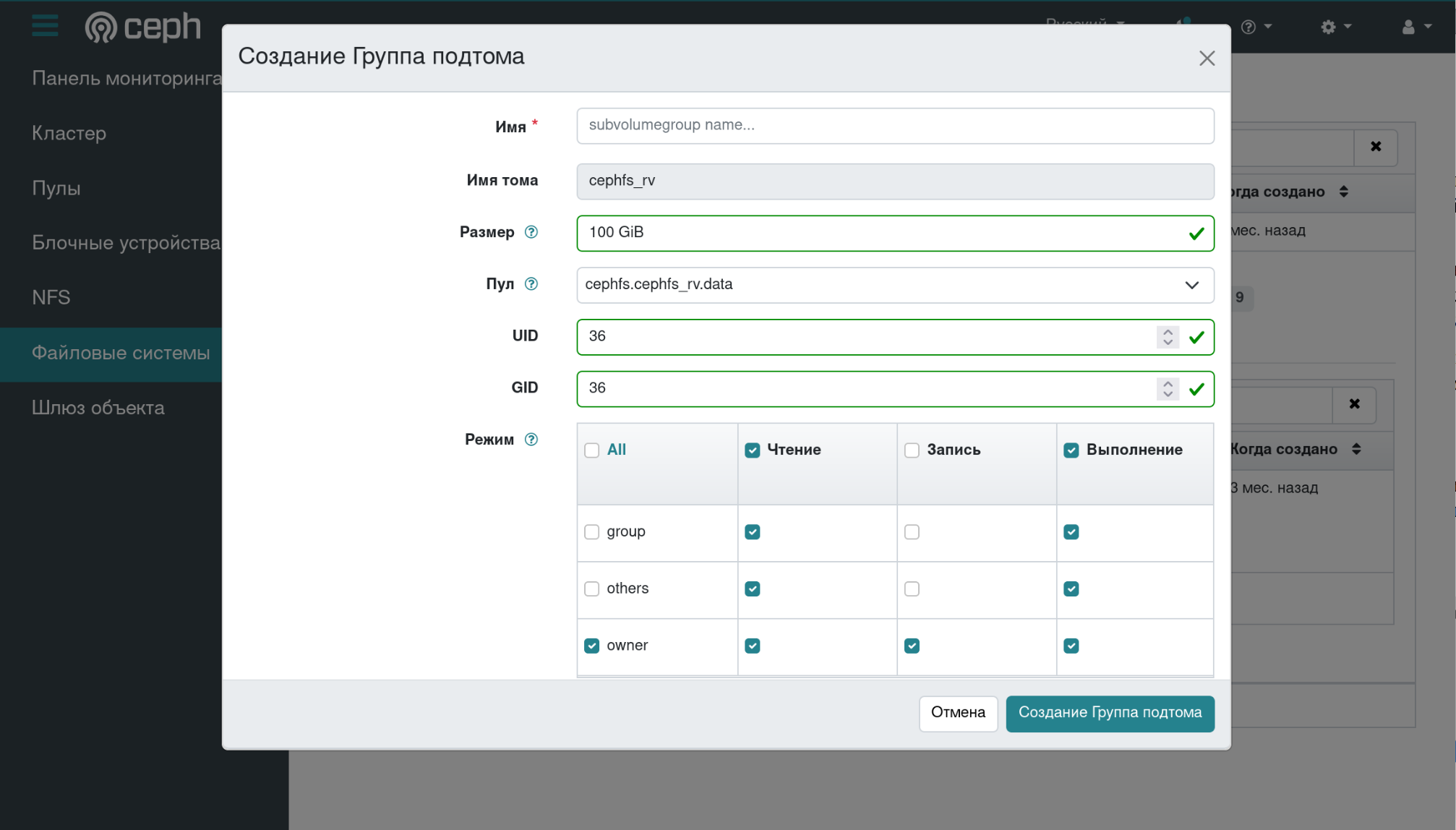Click the UID number stepper arrows
The width and height of the screenshot is (1456, 830).
1168,337
